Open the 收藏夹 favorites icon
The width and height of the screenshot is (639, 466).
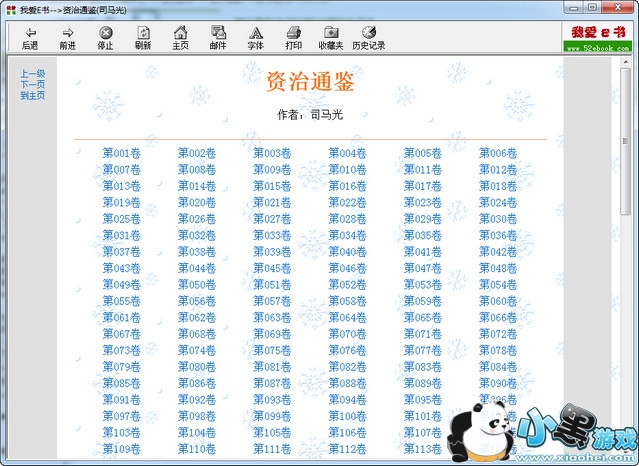point(331,33)
